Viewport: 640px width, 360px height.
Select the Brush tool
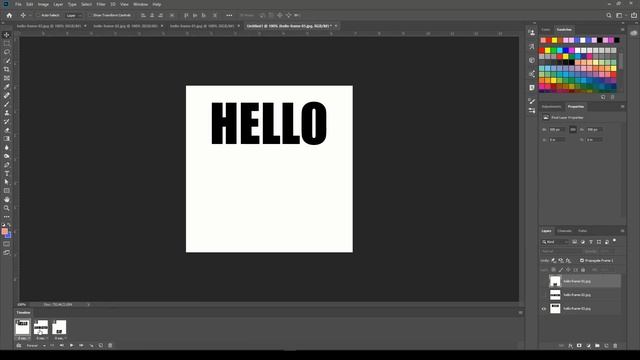[x=7, y=104]
